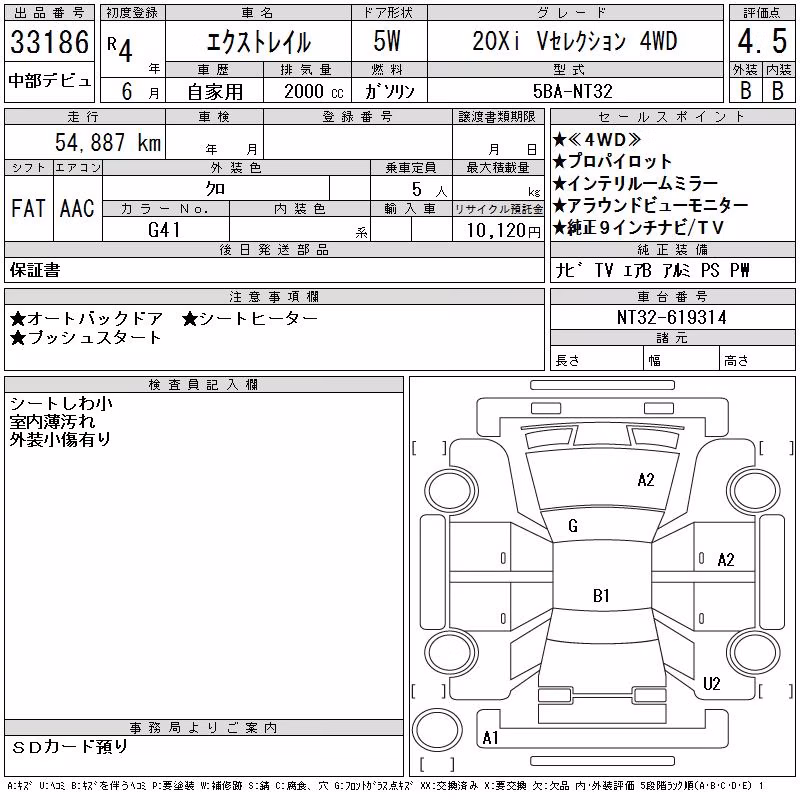Click the 高さ dimension field
800x800 pixels.
[758, 360]
